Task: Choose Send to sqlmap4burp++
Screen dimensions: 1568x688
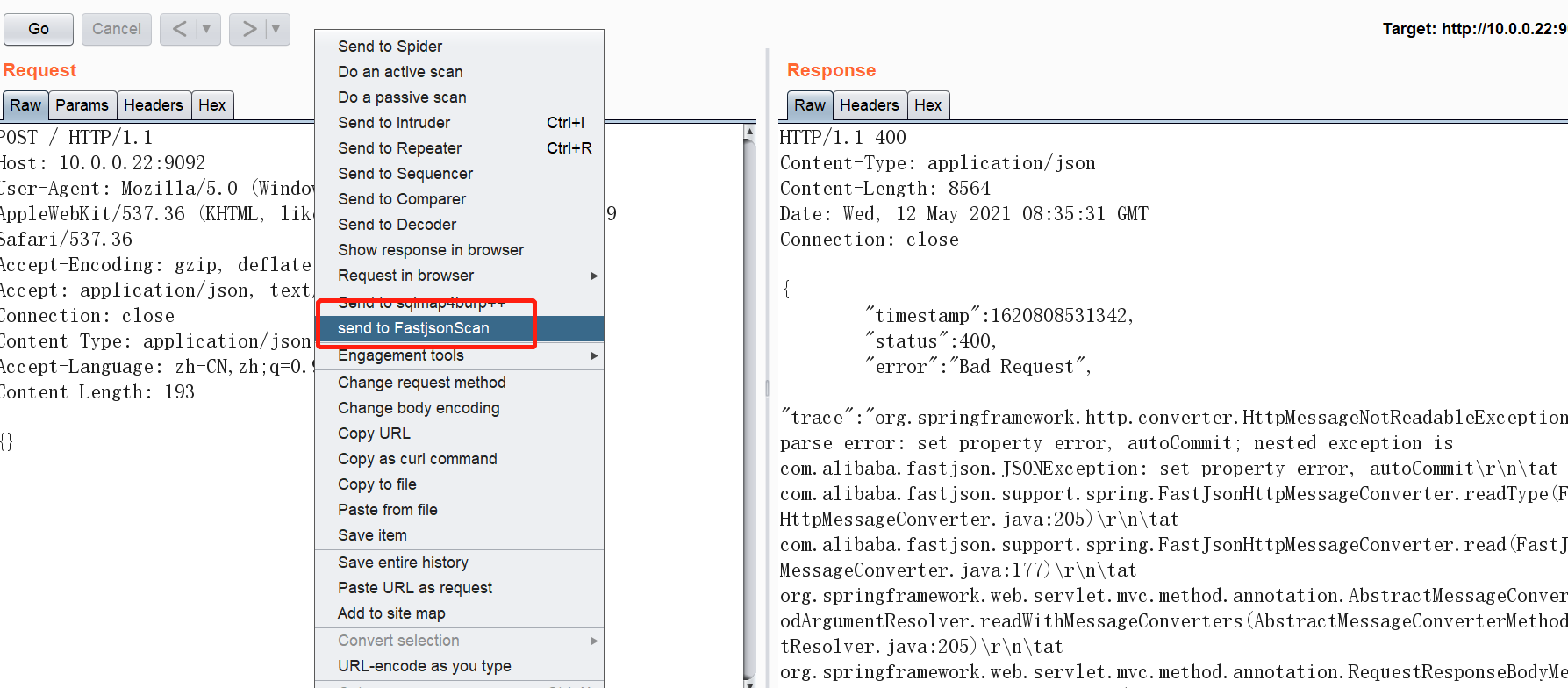Action: click(459, 304)
